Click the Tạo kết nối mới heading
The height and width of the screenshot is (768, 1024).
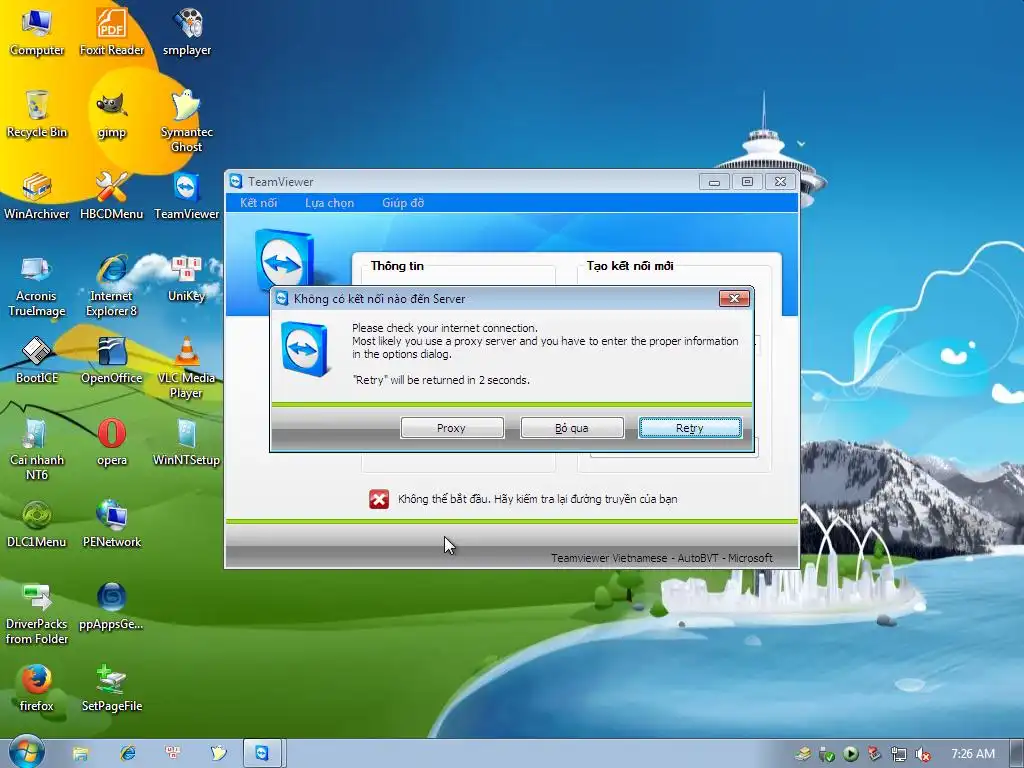click(x=630, y=266)
